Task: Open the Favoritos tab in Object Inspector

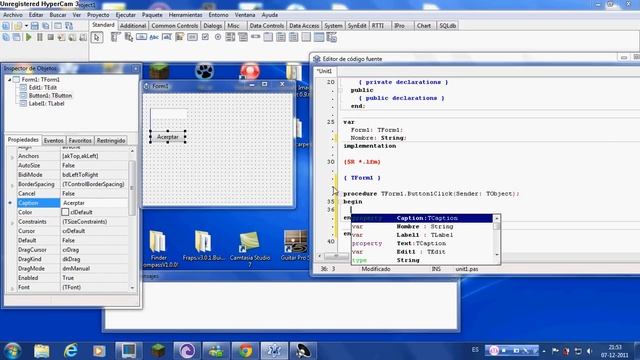Action: click(80, 140)
